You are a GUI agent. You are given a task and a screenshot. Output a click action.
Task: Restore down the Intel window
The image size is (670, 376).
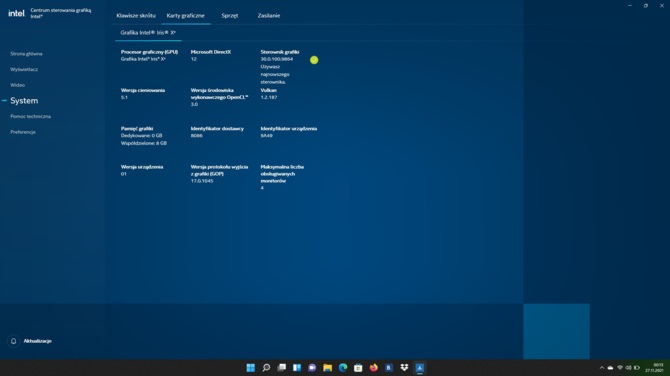[x=646, y=6]
